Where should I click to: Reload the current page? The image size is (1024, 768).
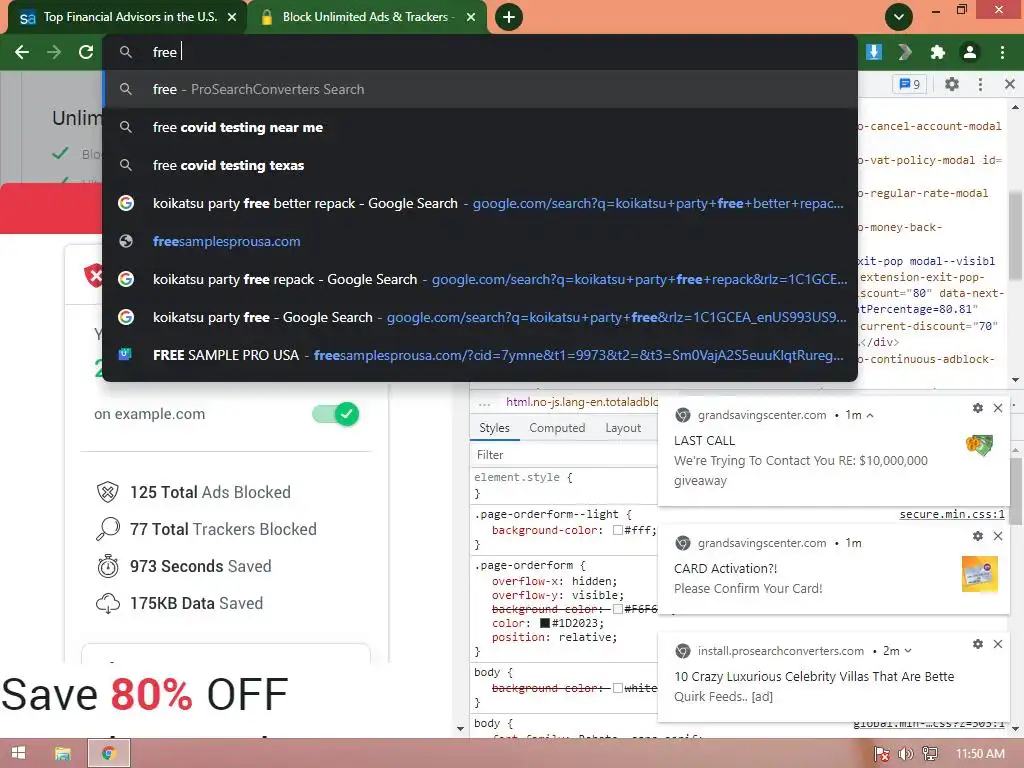pos(86,52)
